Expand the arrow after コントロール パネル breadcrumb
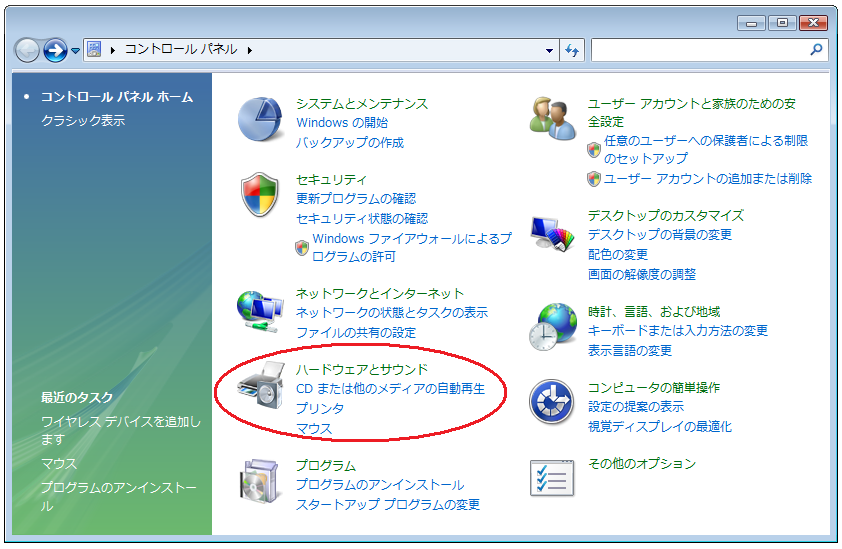Viewport: 842px width, 549px height. tap(249, 49)
